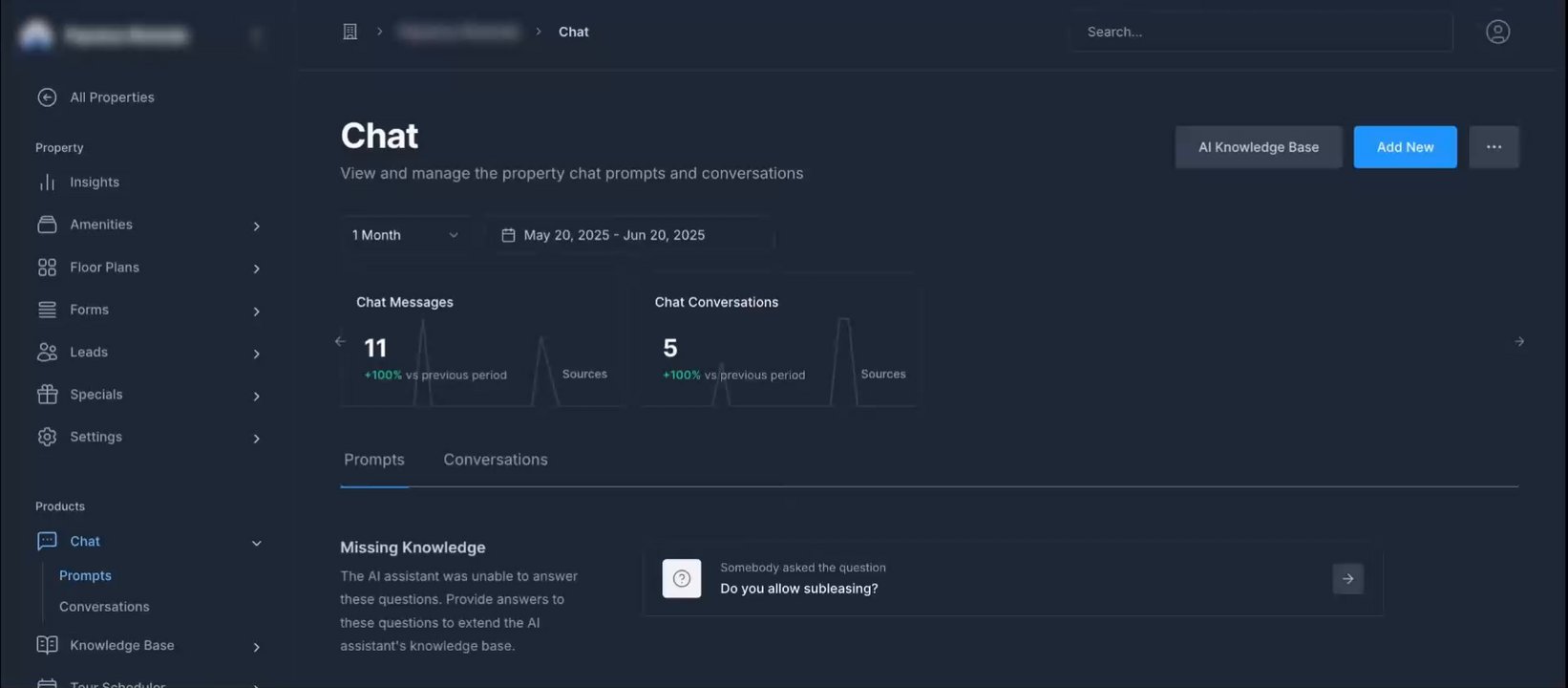Click the question mark icon beside subleasing question

[682, 578]
